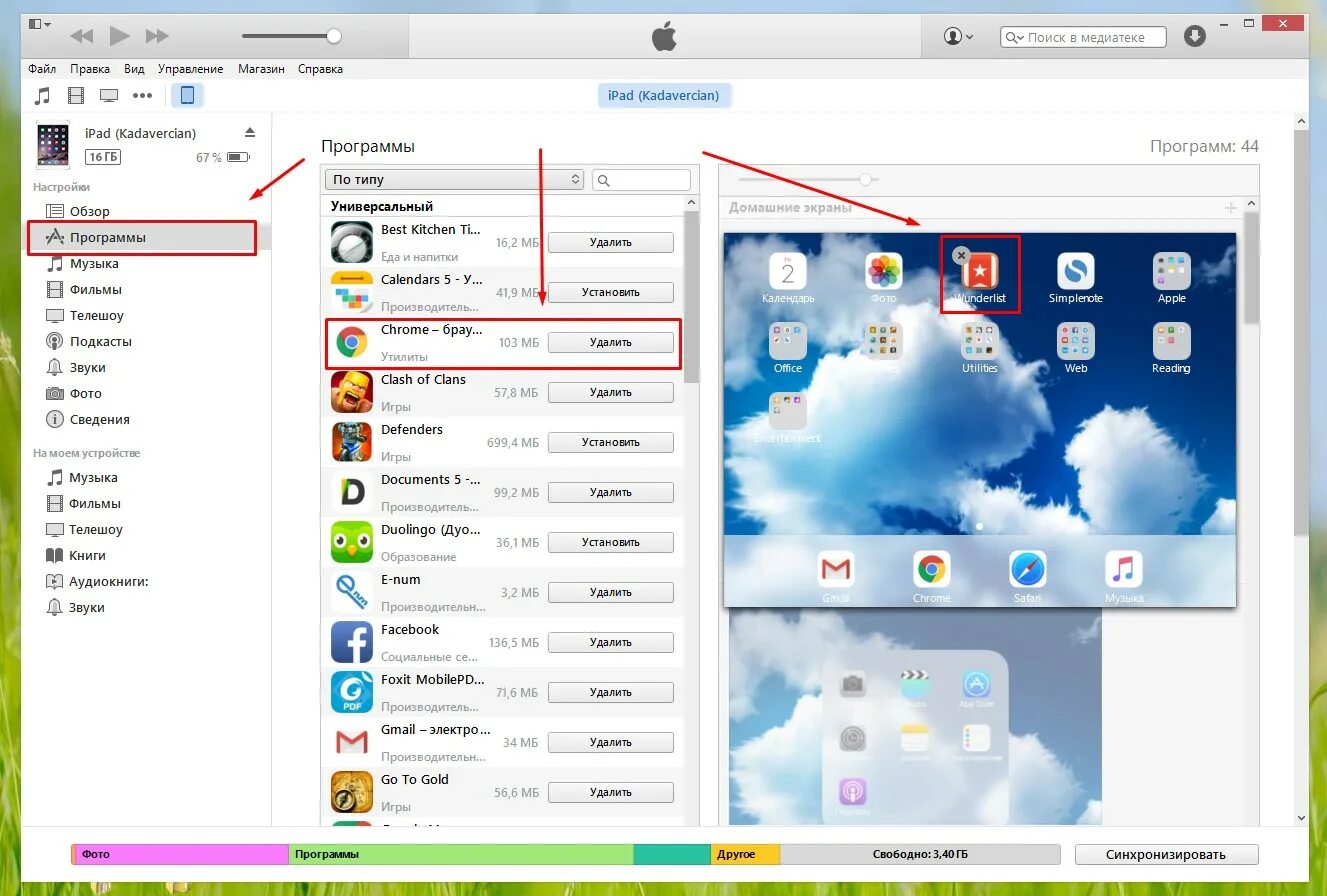Click the Documents 5 app icon
This screenshot has height=896, width=1327.
pos(351,492)
